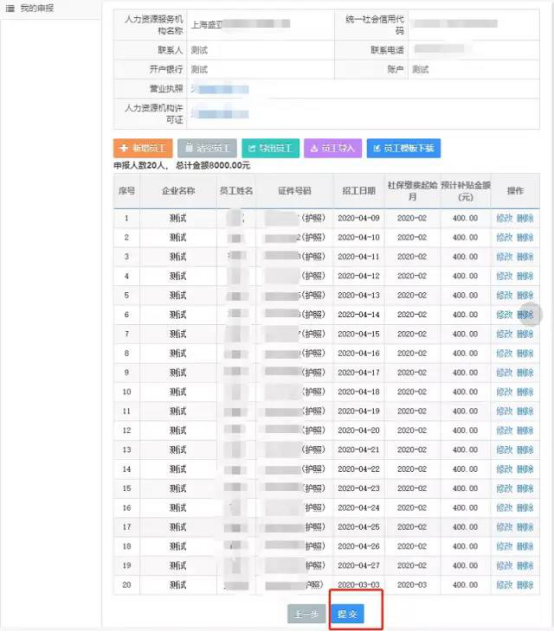Open 我的申报 in the sidebar
This screenshot has height=632, width=554.
[x=37, y=8]
